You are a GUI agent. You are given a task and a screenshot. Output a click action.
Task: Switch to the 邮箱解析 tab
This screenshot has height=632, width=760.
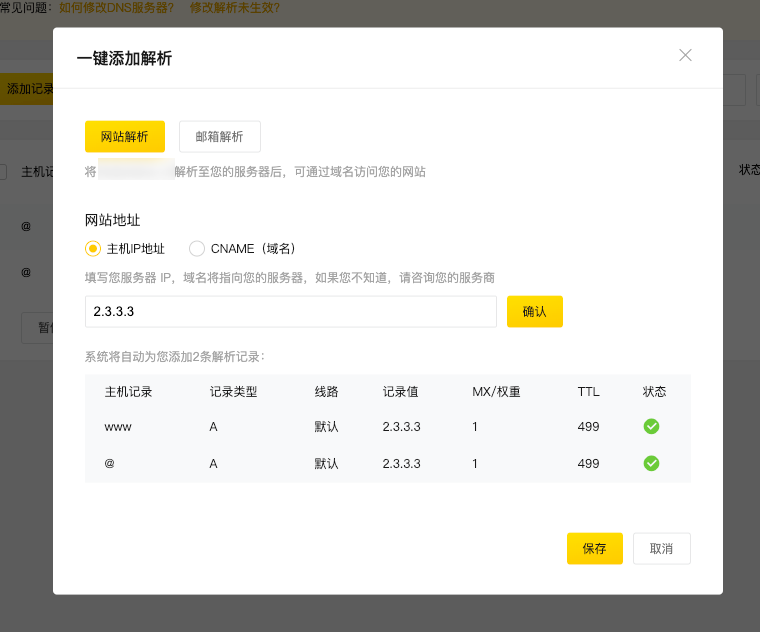pyautogui.click(x=219, y=136)
